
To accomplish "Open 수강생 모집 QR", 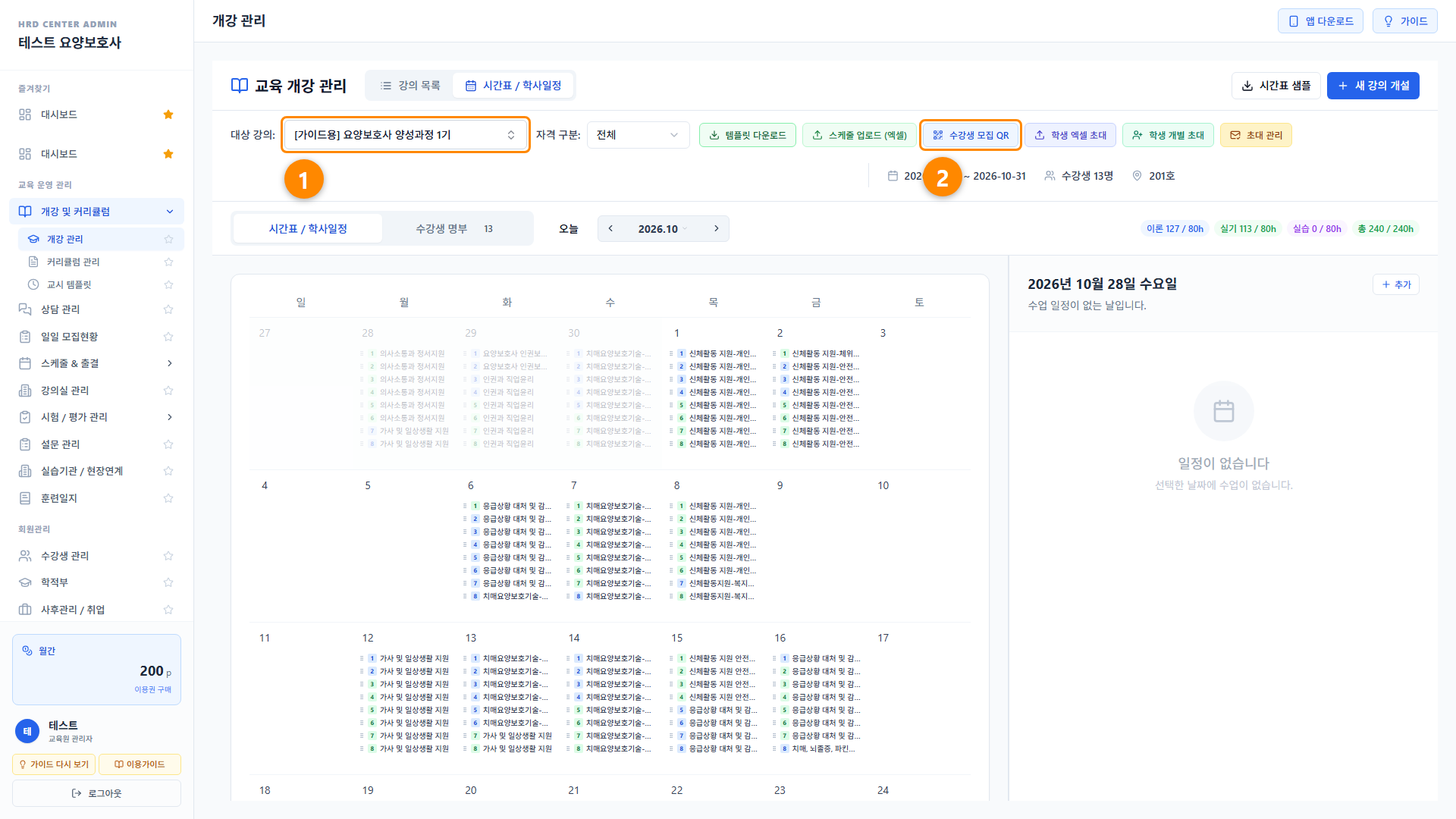I will tap(971, 135).
